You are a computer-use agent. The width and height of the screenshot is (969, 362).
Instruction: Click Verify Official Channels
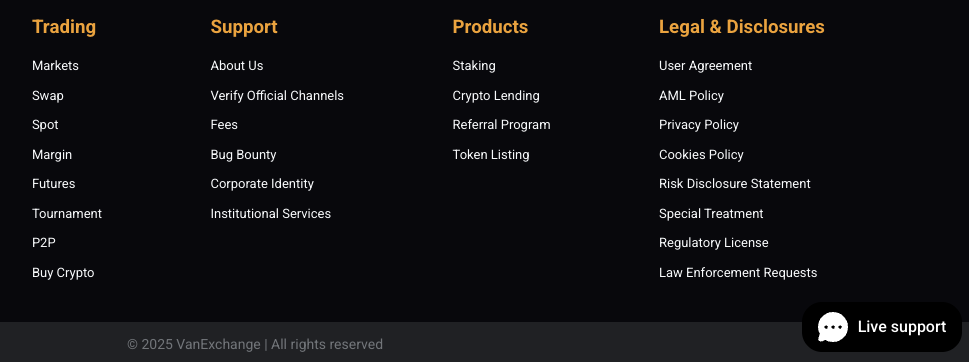[x=277, y=96]
